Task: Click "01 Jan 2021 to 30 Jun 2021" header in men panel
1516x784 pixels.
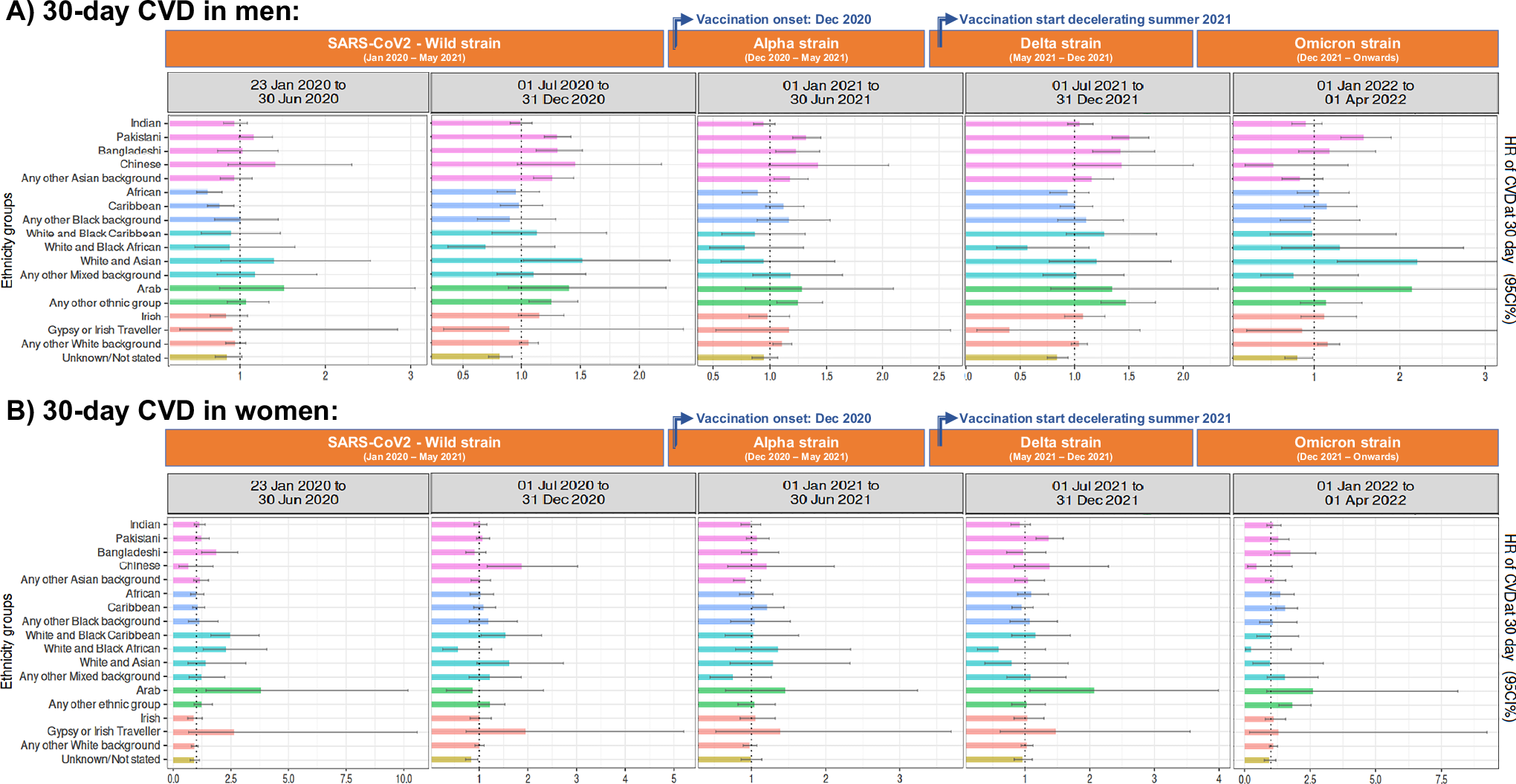Action: click(x=830, y=92)
